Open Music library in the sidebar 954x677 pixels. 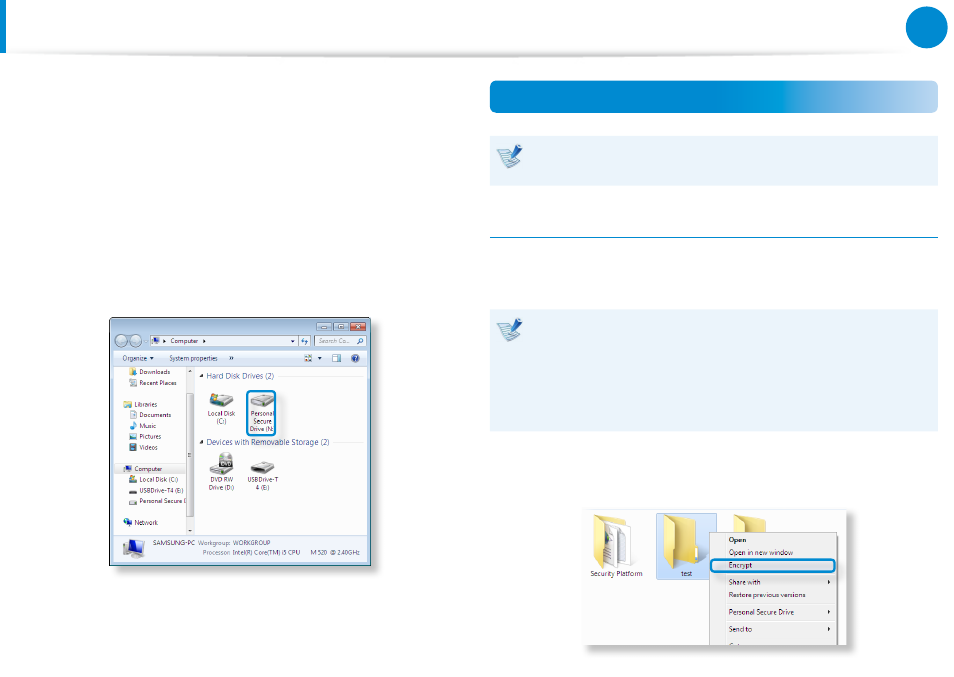point(143,426)
